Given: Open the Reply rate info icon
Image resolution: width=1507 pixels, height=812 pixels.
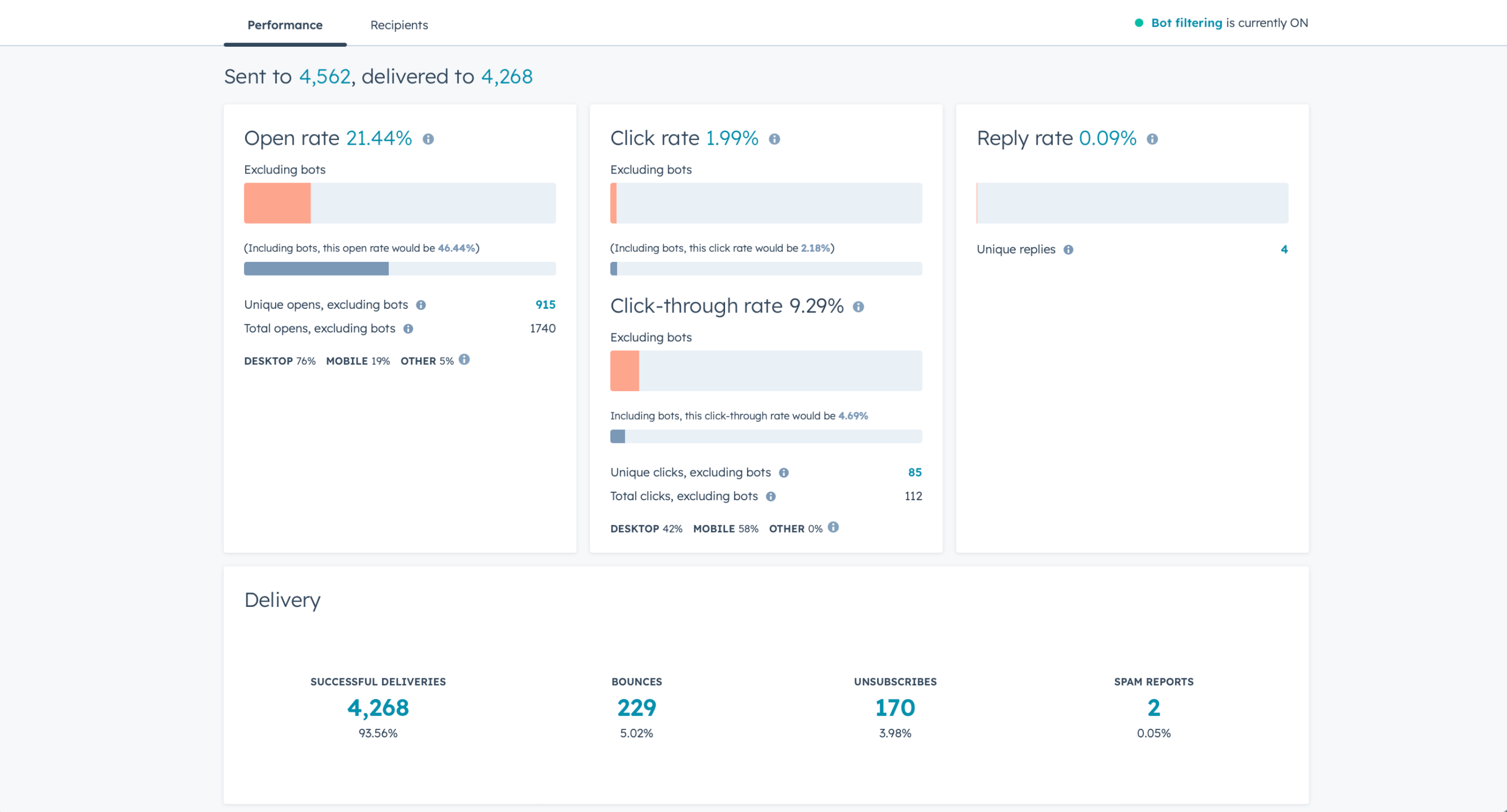Looking at the screenshot, I should [x=1152, y=139].
